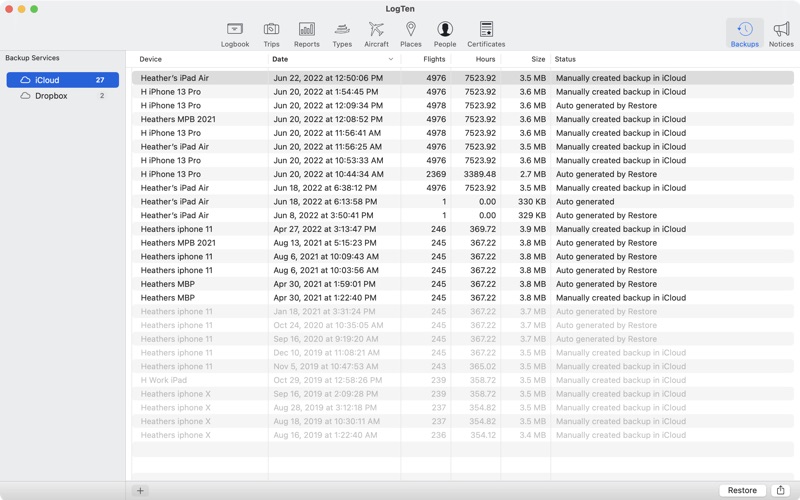Click the iCloud count badge 27

point(100,80)
